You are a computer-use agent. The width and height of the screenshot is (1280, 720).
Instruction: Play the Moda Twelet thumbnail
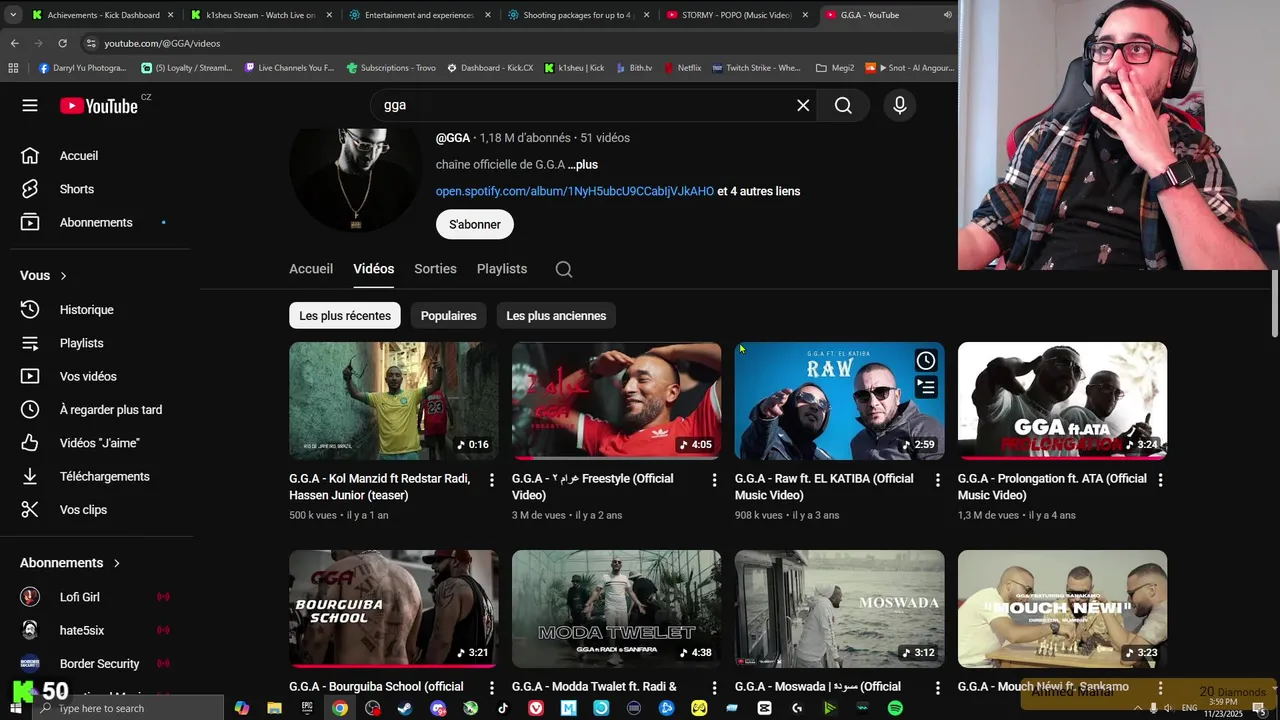point(616,609)
